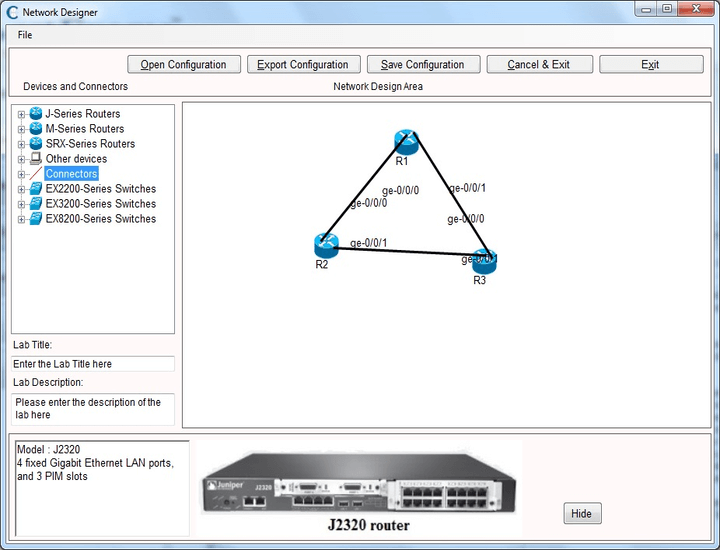Click the Open Configuration button
The height and width of the screenshot is (550, 720).
[x=184, y=64]
